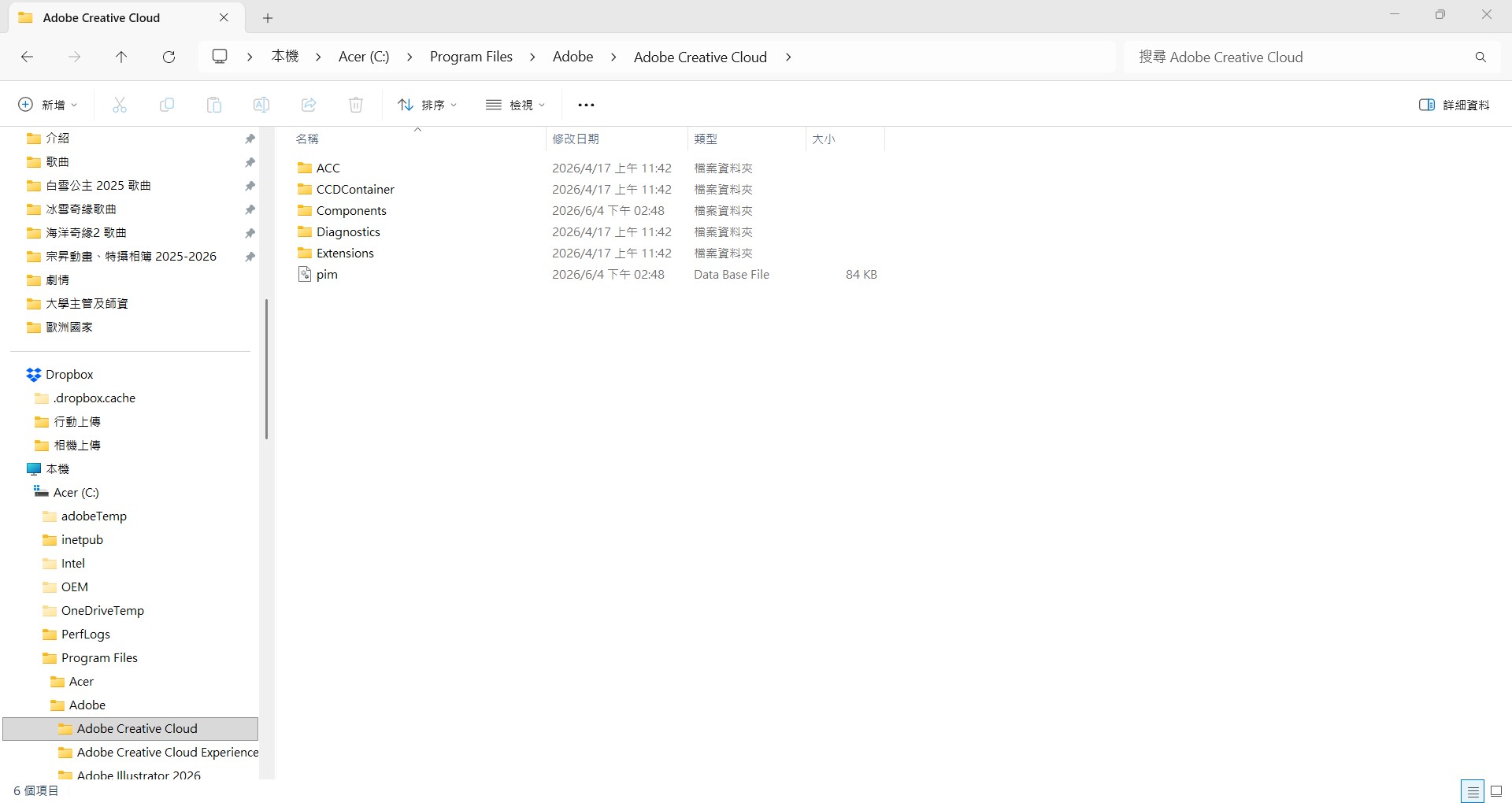Viewport: 1512px width, 803px height.
Task: Select the Diagnostics folder
Action: (348, 231)
